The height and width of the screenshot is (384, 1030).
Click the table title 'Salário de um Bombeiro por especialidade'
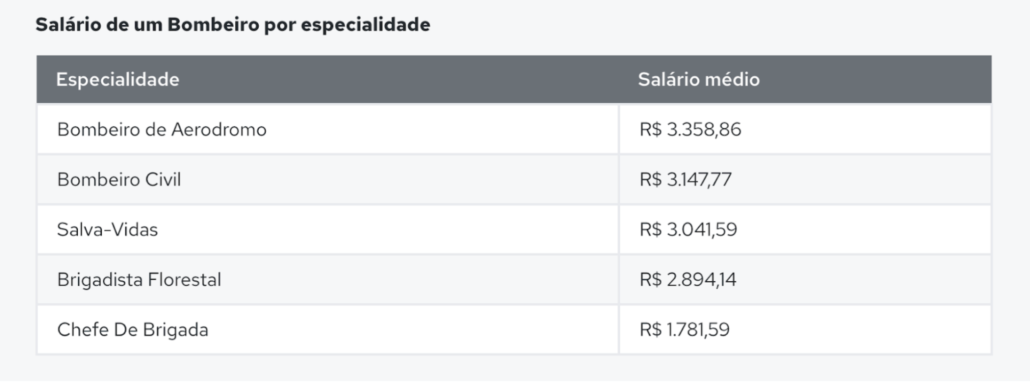click(x=233, y=25)
